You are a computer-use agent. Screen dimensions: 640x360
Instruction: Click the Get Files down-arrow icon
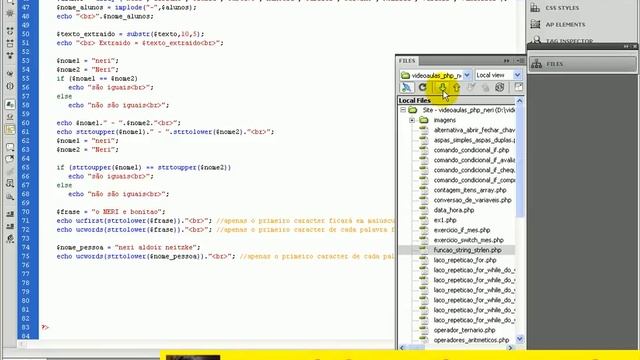coord(442,87)
